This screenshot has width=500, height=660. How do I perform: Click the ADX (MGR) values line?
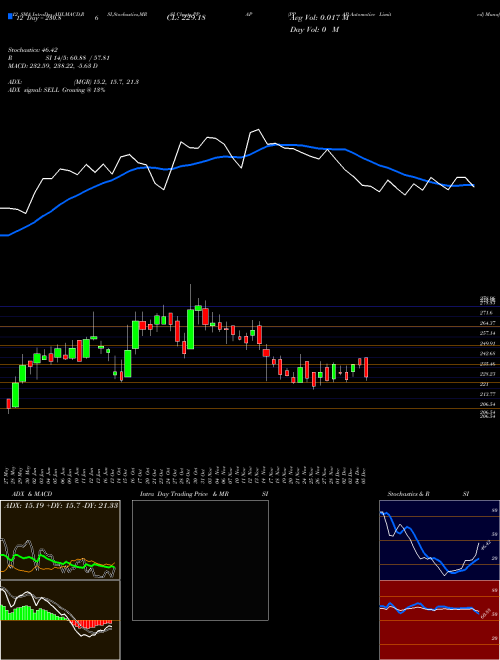pos(73,82)
